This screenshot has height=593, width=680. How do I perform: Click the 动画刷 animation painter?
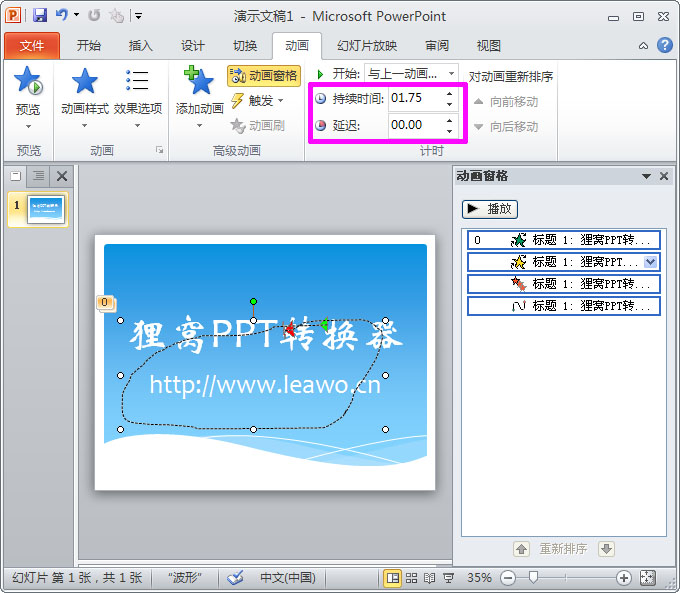point(258,126)
